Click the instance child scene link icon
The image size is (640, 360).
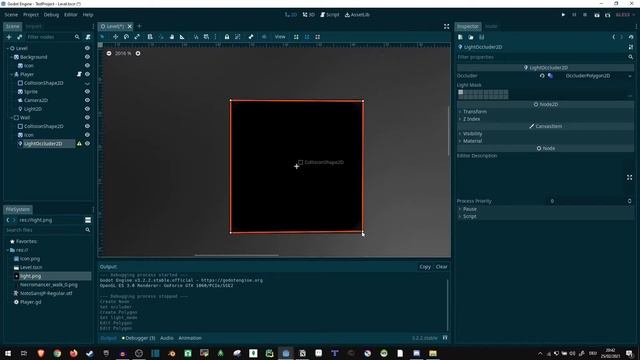19,37
